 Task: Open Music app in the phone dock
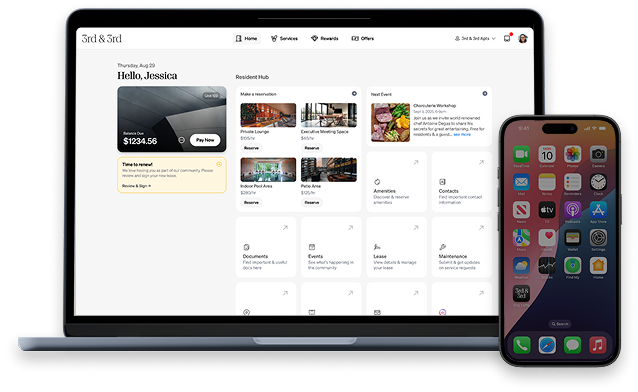coord(598,346)
